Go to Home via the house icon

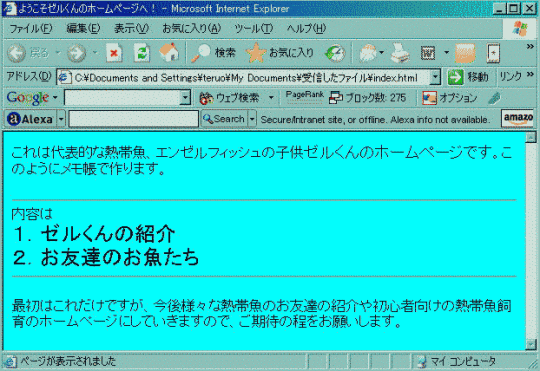point(169,52)
